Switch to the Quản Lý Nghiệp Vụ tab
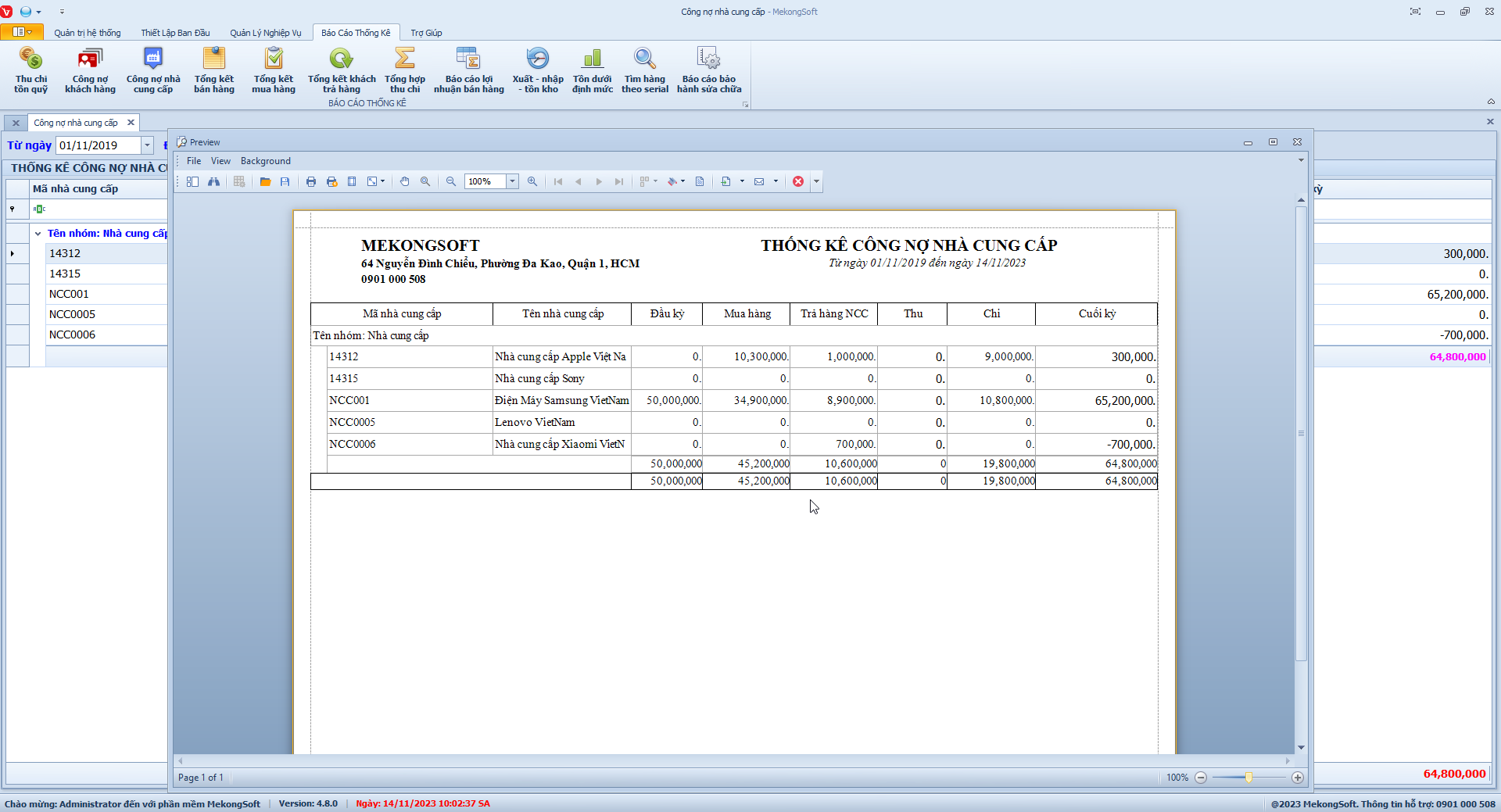 pos(265,33)
